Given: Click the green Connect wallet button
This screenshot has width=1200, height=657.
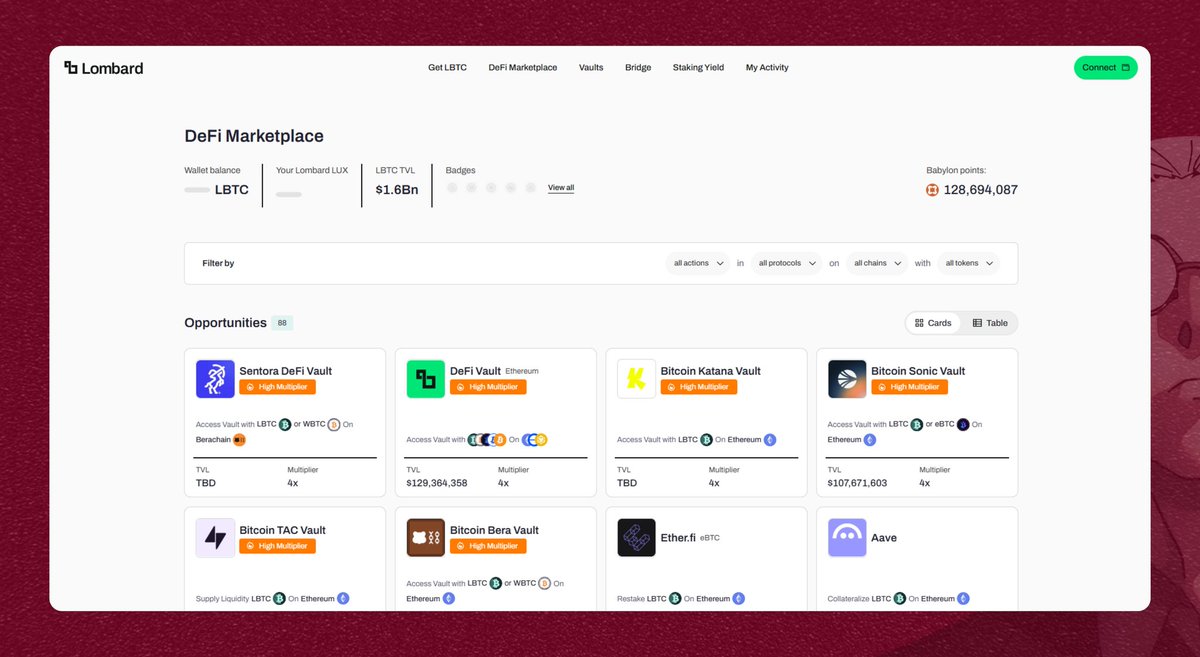Looking at the screenshot, I should click(1105, 68).
